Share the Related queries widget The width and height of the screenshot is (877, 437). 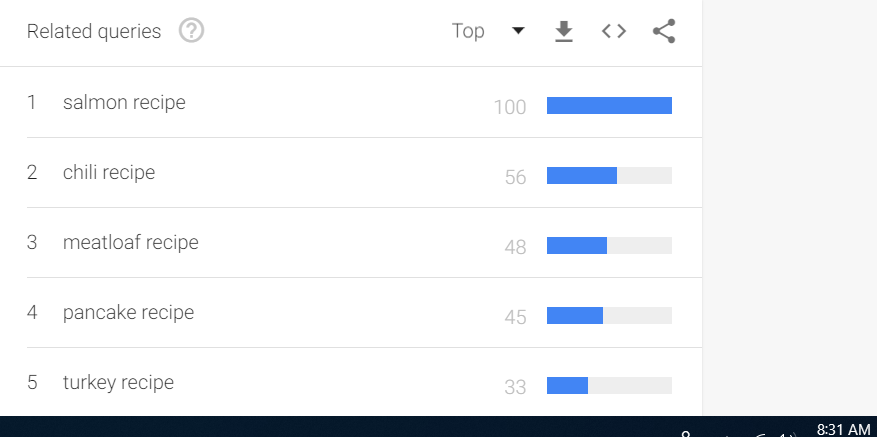point(664,32)
